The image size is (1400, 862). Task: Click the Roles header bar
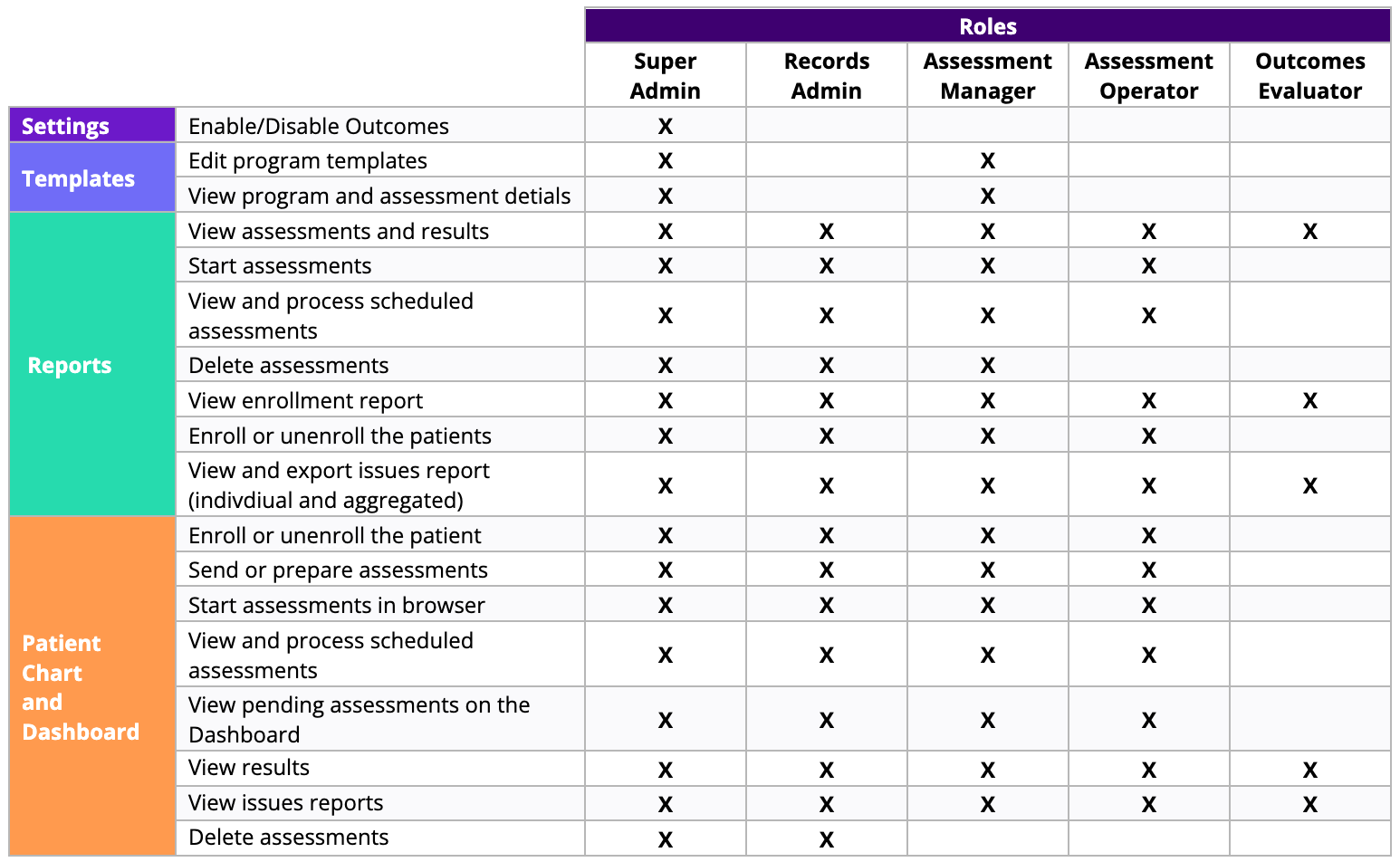click(x=987, y=25)
